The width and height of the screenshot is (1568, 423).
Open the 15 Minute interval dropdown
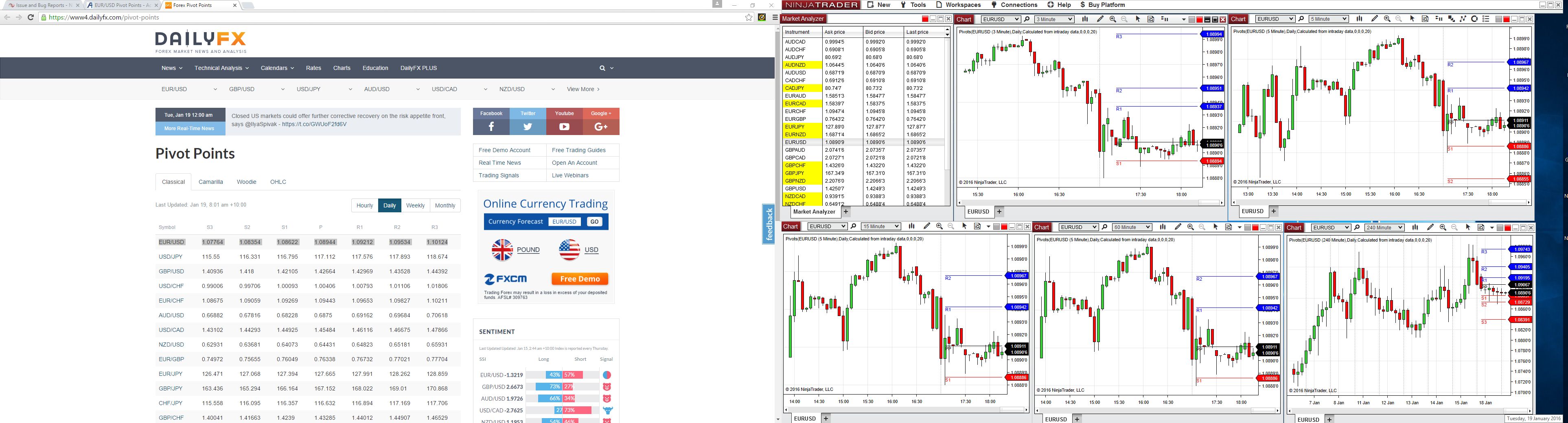click(x=881, y=227)
